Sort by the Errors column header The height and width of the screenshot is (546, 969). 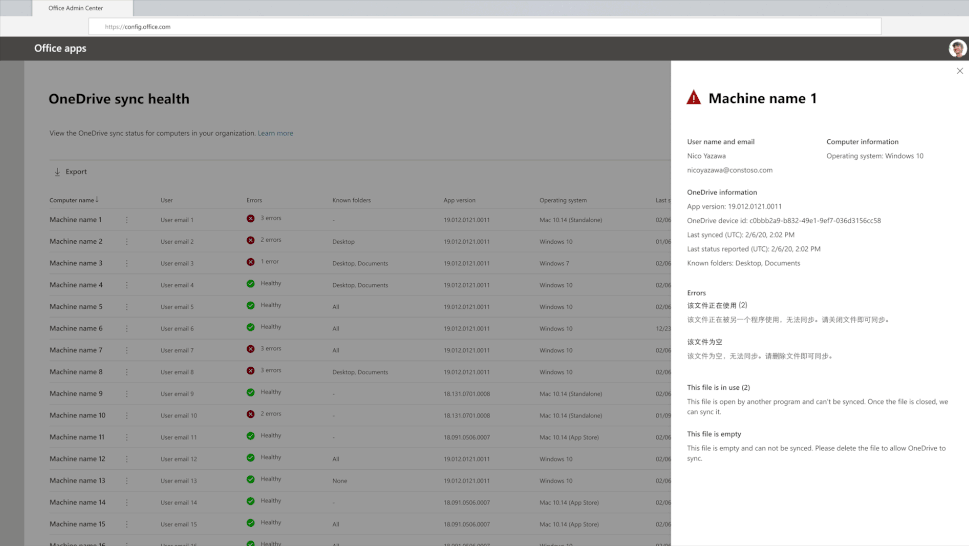(254, 200)
